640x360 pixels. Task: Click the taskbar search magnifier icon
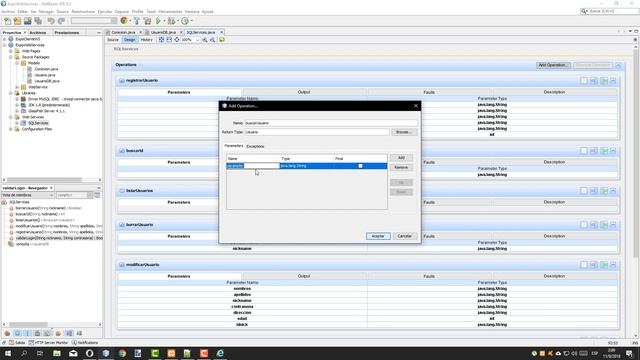[24, 353]
